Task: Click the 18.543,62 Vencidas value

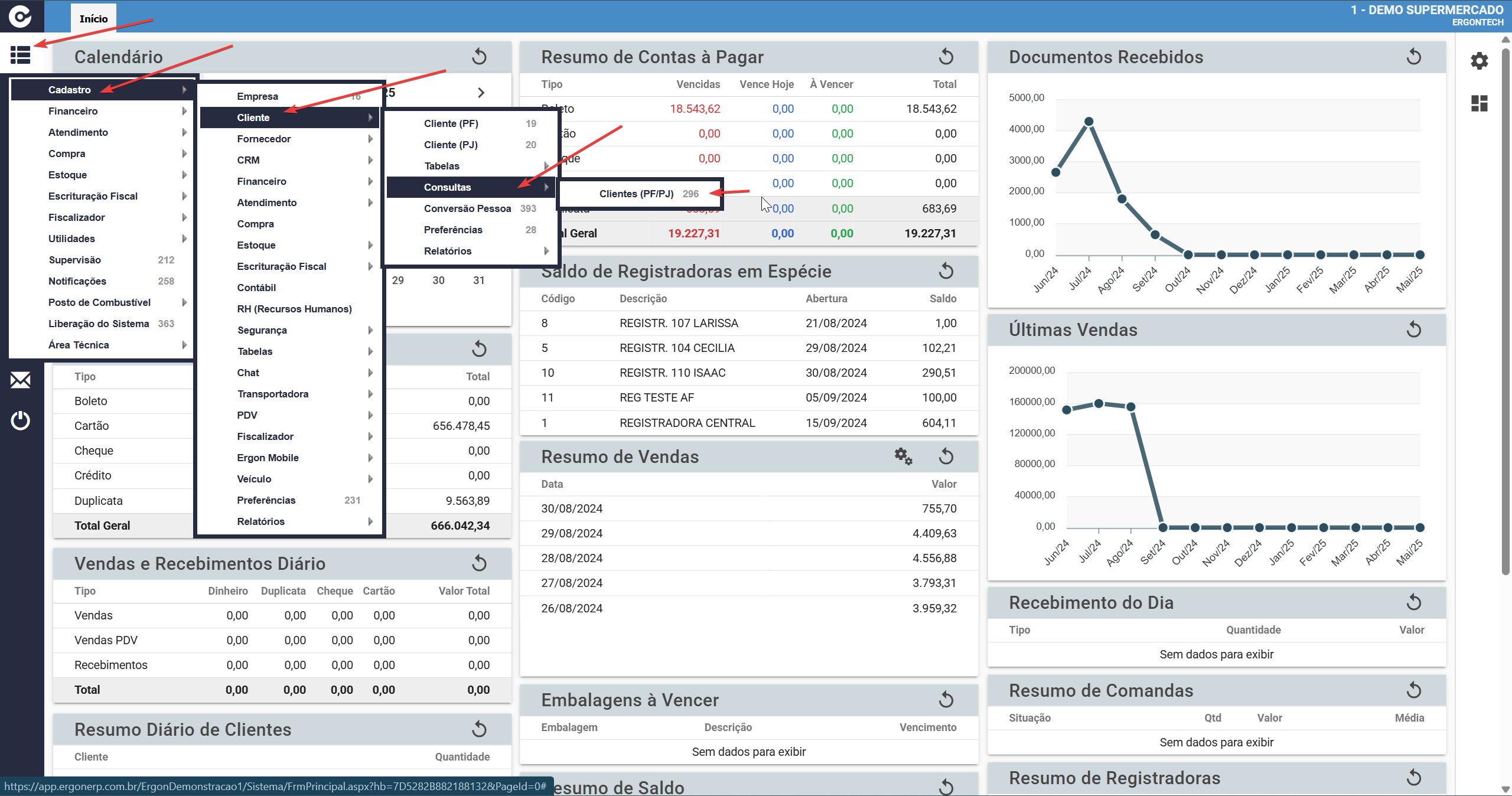Action: (695, 109)
